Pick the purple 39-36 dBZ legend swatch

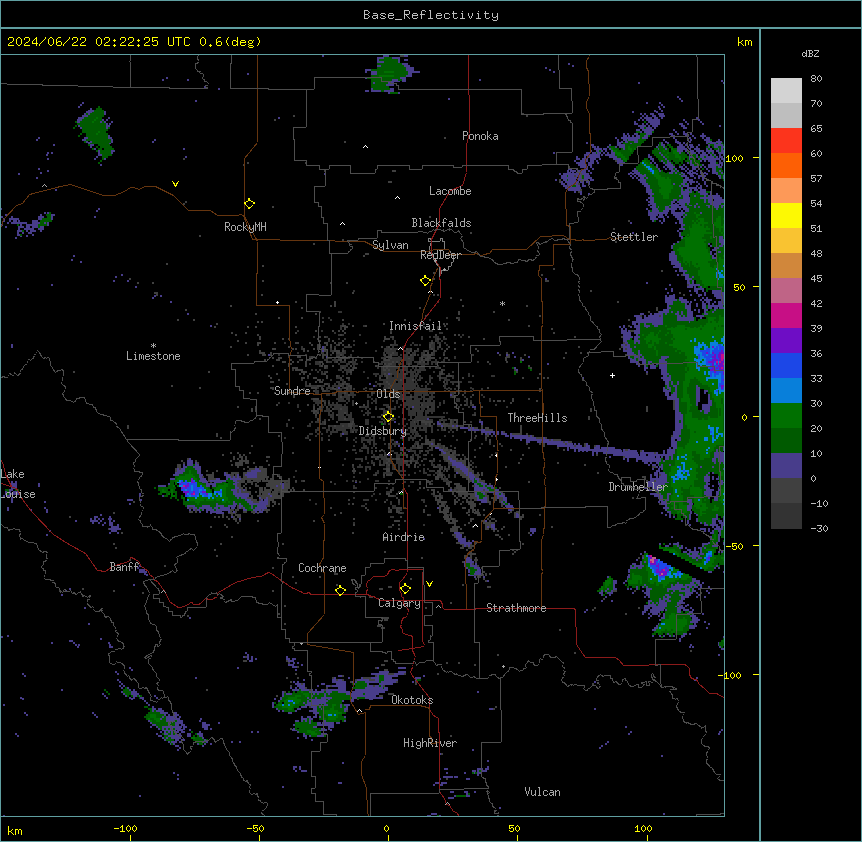click(786, 340)
